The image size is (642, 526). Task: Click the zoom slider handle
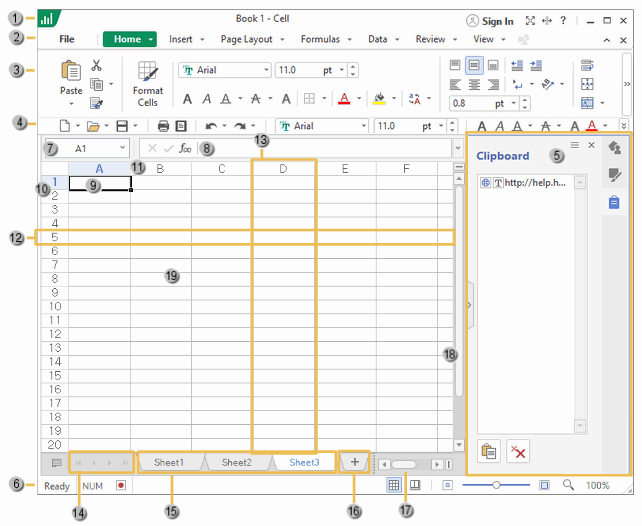(x=496, y=485)
